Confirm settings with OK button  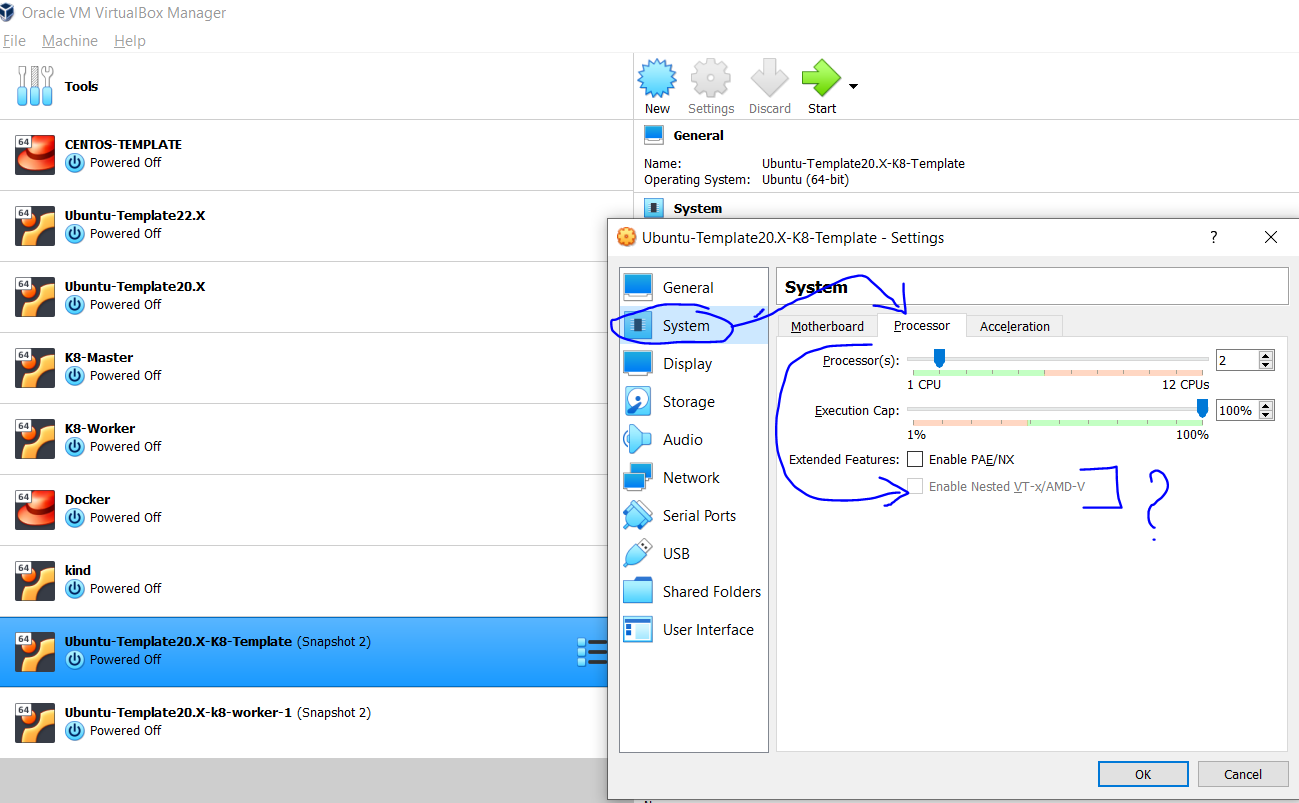(1143, 773)
